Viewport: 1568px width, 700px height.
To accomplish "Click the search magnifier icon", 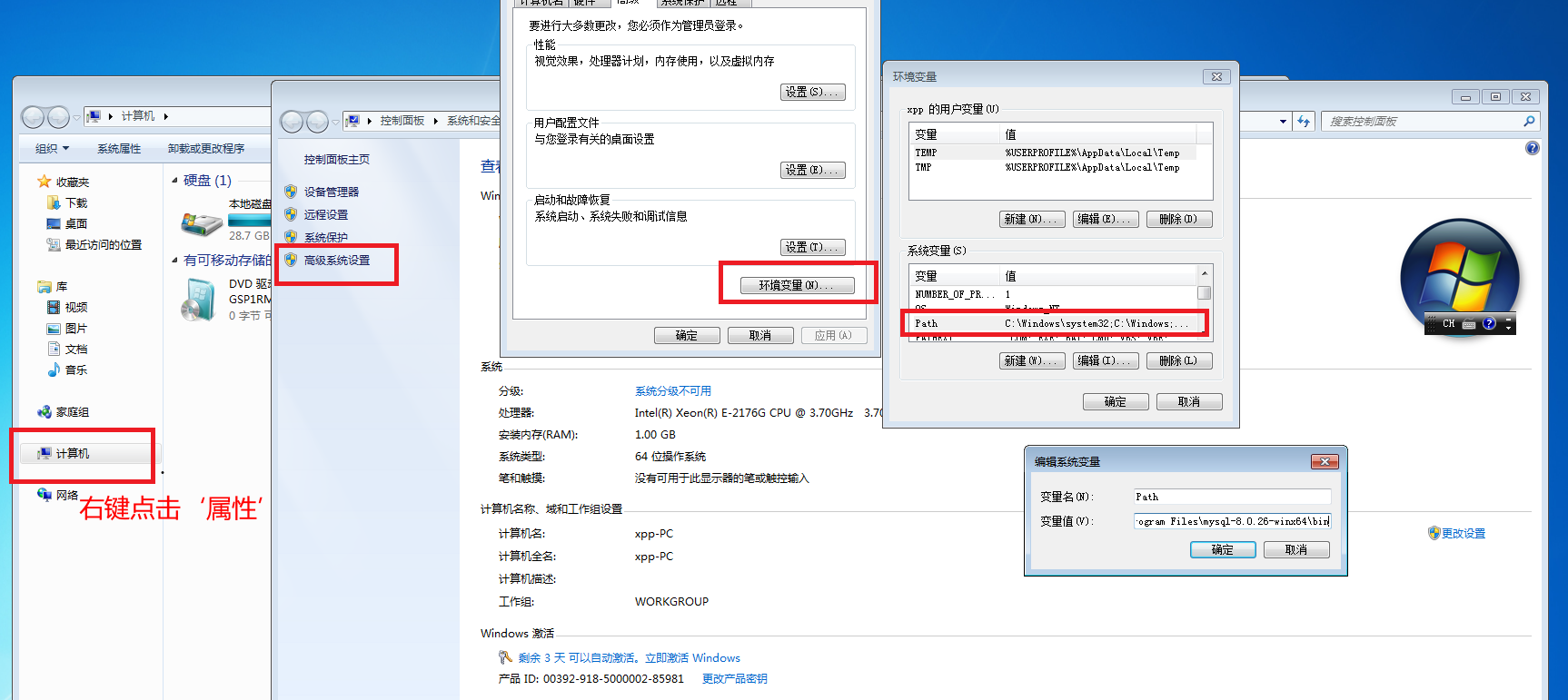I will [1529, 121].
